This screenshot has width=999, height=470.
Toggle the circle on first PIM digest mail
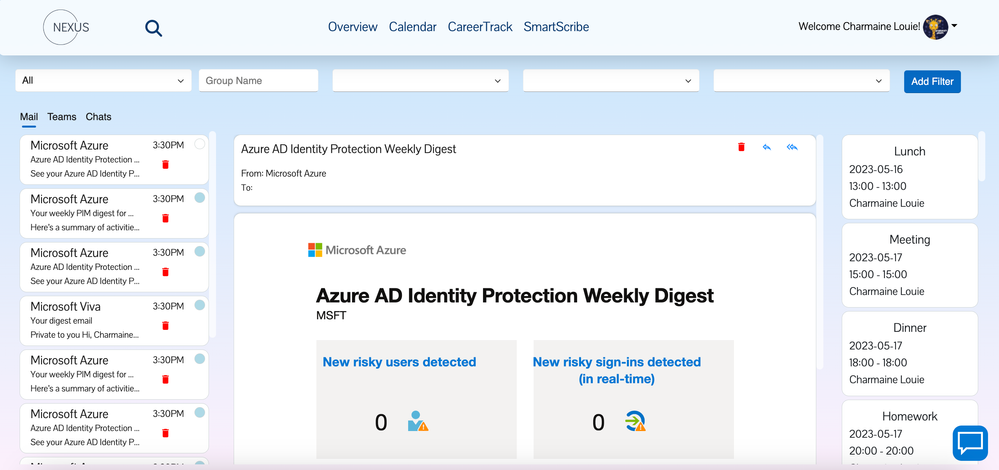[199, 197]
